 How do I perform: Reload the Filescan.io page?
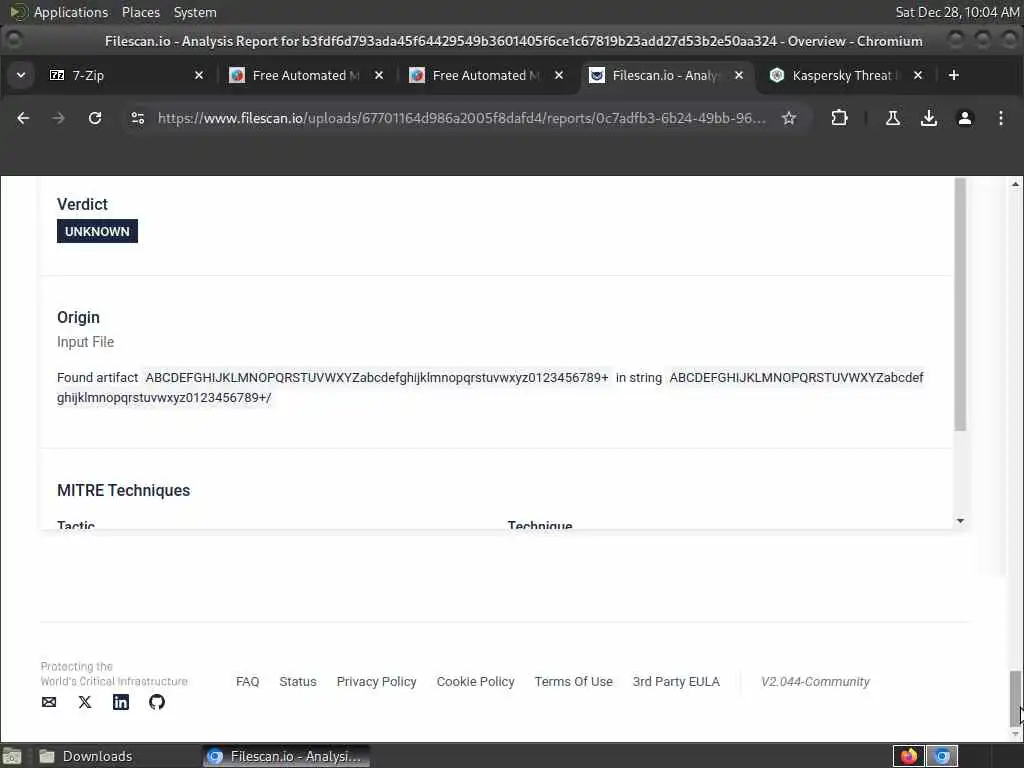click(95, 118)
